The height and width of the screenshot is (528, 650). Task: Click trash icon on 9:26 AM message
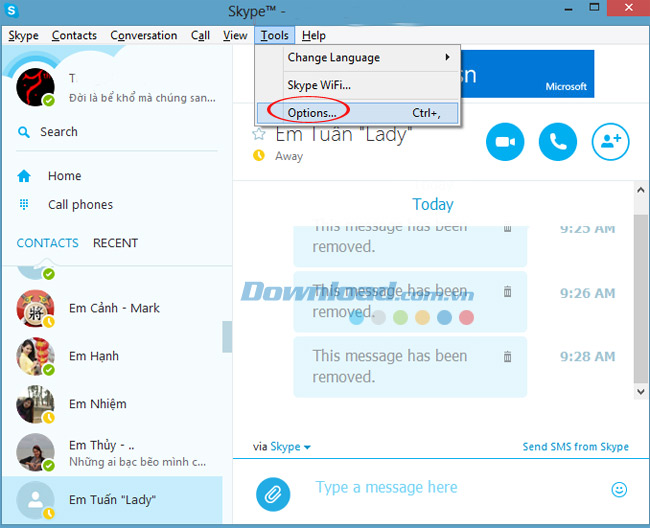coord(507,292)
